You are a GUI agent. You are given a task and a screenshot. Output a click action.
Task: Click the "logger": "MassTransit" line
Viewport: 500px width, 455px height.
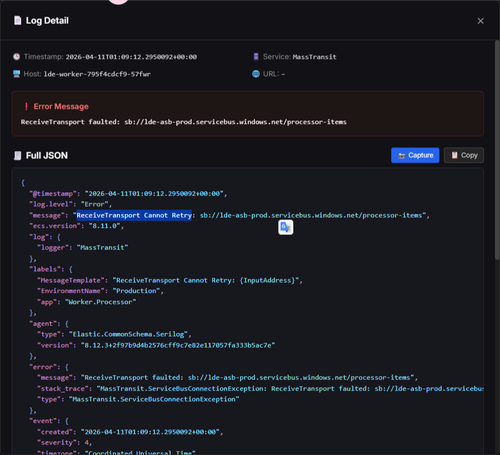point(83,248)
